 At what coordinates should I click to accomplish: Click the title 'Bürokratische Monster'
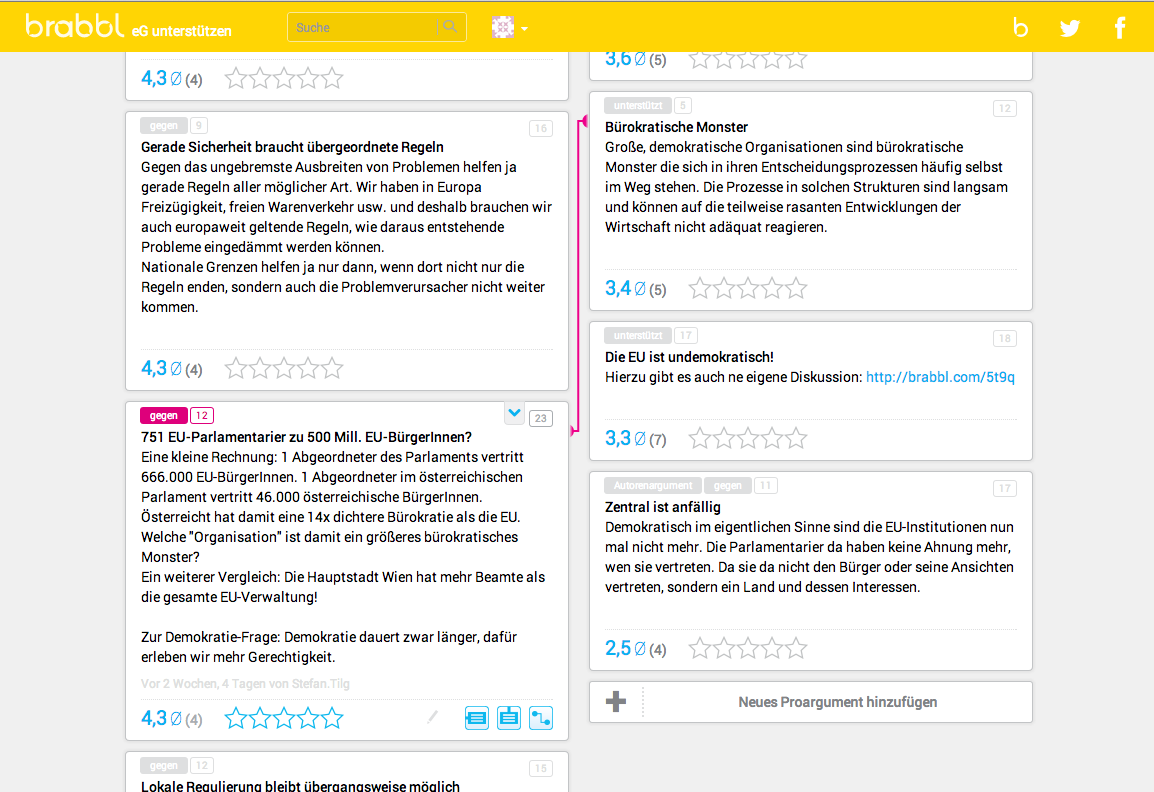click(x=676, y=127)
